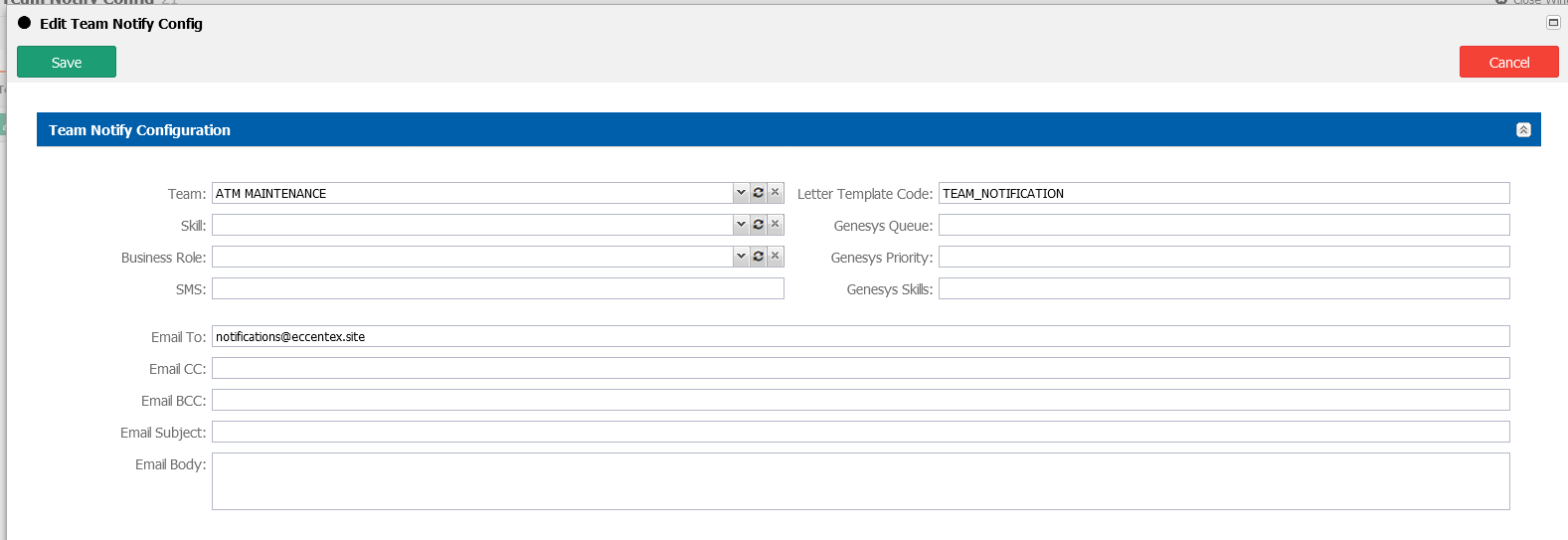The height and width of the screenshot is (540, 1568).
Task: Save the team notify config
Action: (x=67, y=62)
